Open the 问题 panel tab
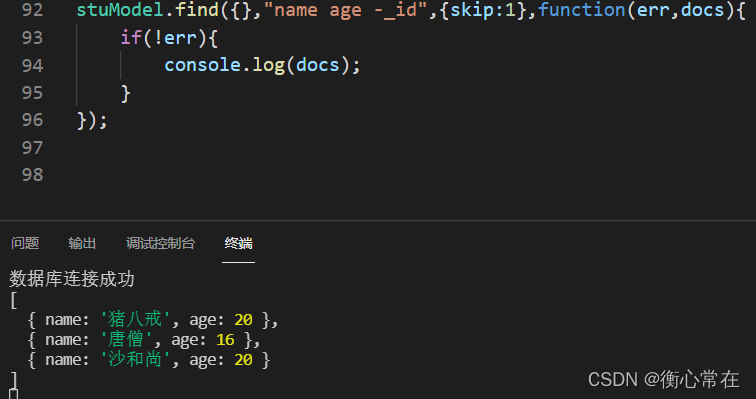 point(25,243)
